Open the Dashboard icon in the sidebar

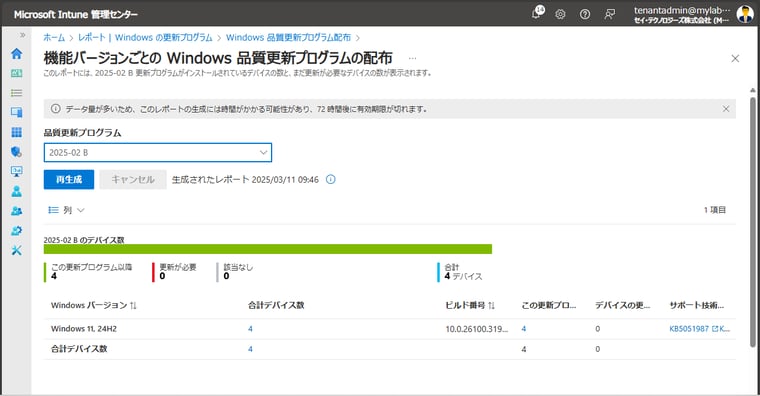pos(16,73)
